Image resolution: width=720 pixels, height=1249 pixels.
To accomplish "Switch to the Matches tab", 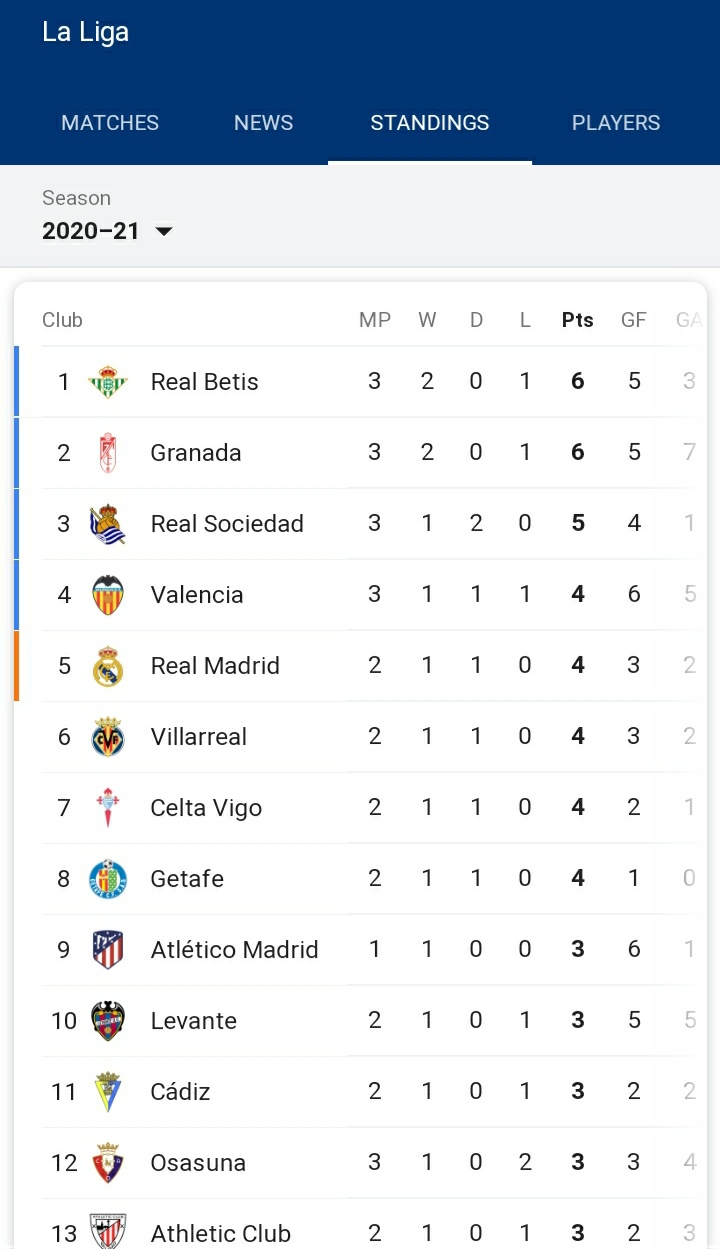I will [110, 123].
